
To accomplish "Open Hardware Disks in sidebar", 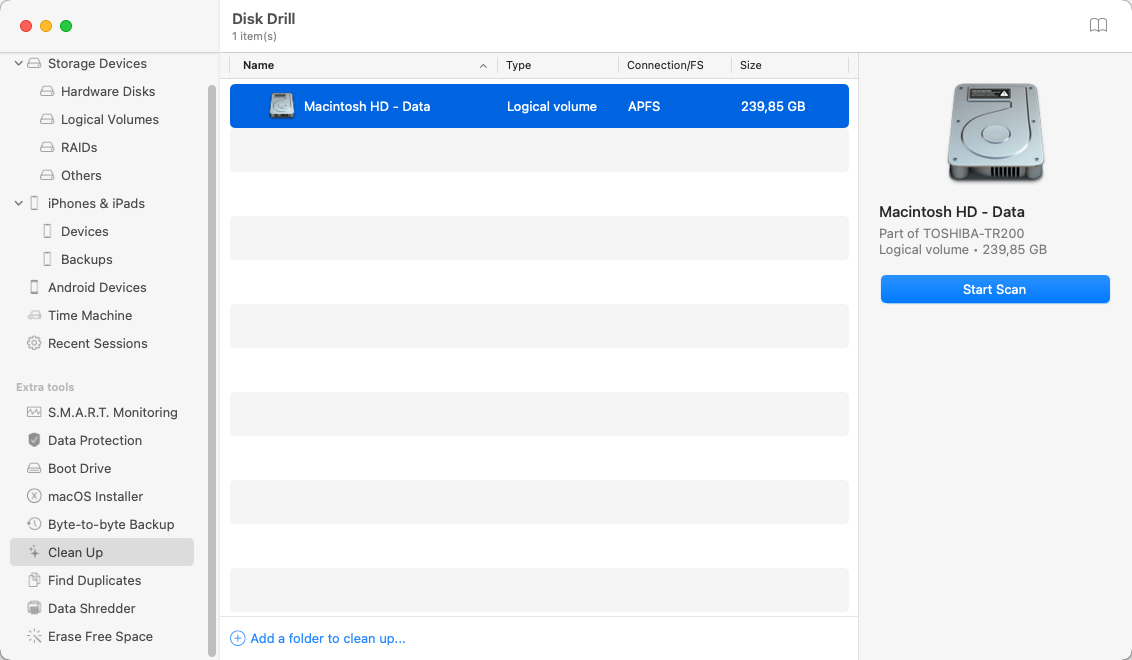I will point(108,91).
